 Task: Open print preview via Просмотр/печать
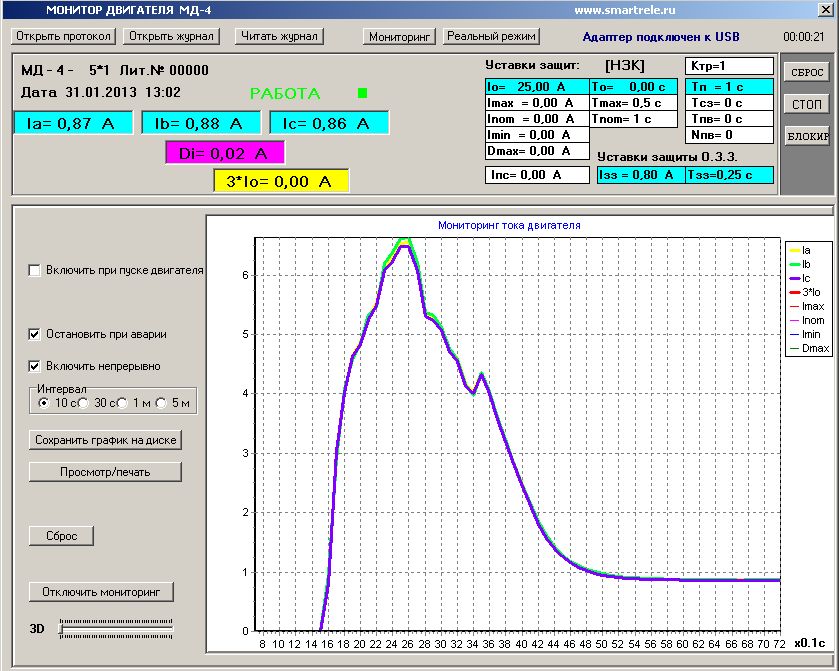pos(104,471)
